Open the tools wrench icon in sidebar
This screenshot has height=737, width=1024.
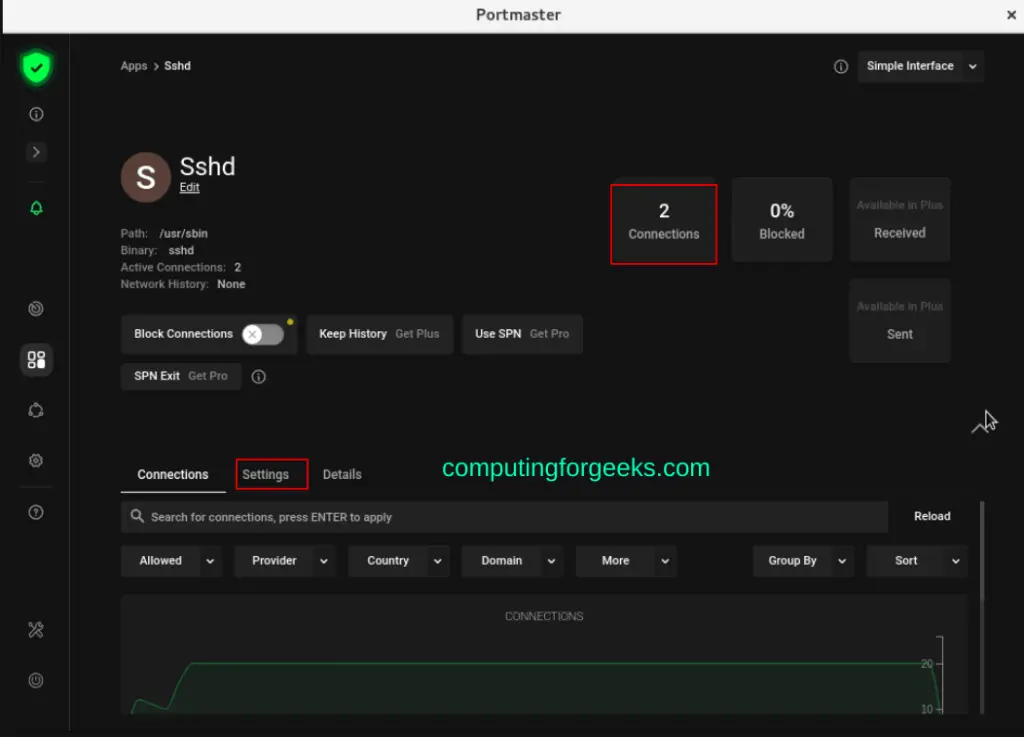pyautogui.click(x=36, y=630)
